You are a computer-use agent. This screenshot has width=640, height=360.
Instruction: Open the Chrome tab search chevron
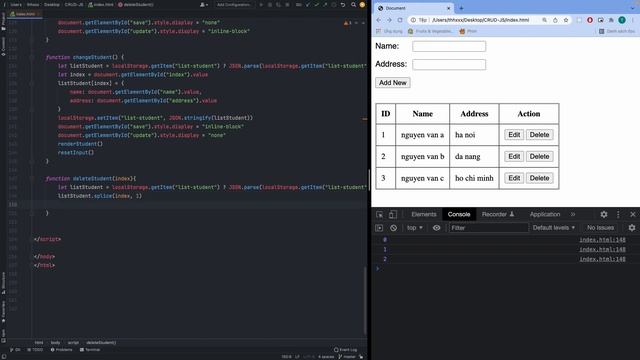click(632, 8)
